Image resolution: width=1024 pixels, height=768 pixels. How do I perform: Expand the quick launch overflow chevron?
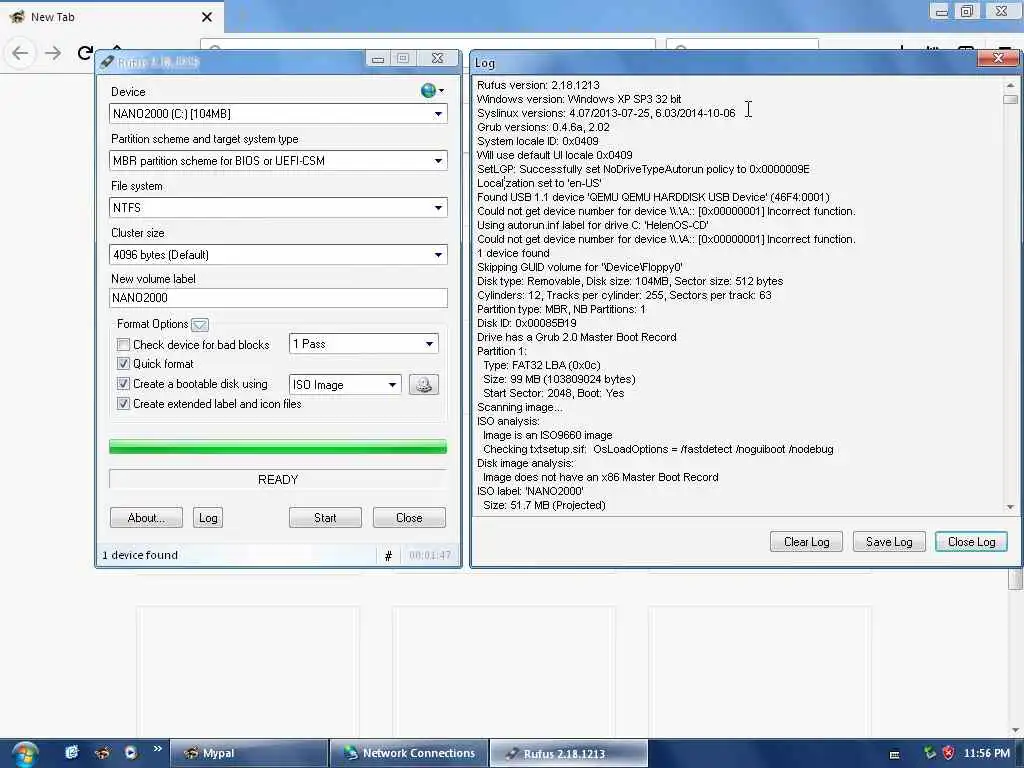tap(157, 748)
